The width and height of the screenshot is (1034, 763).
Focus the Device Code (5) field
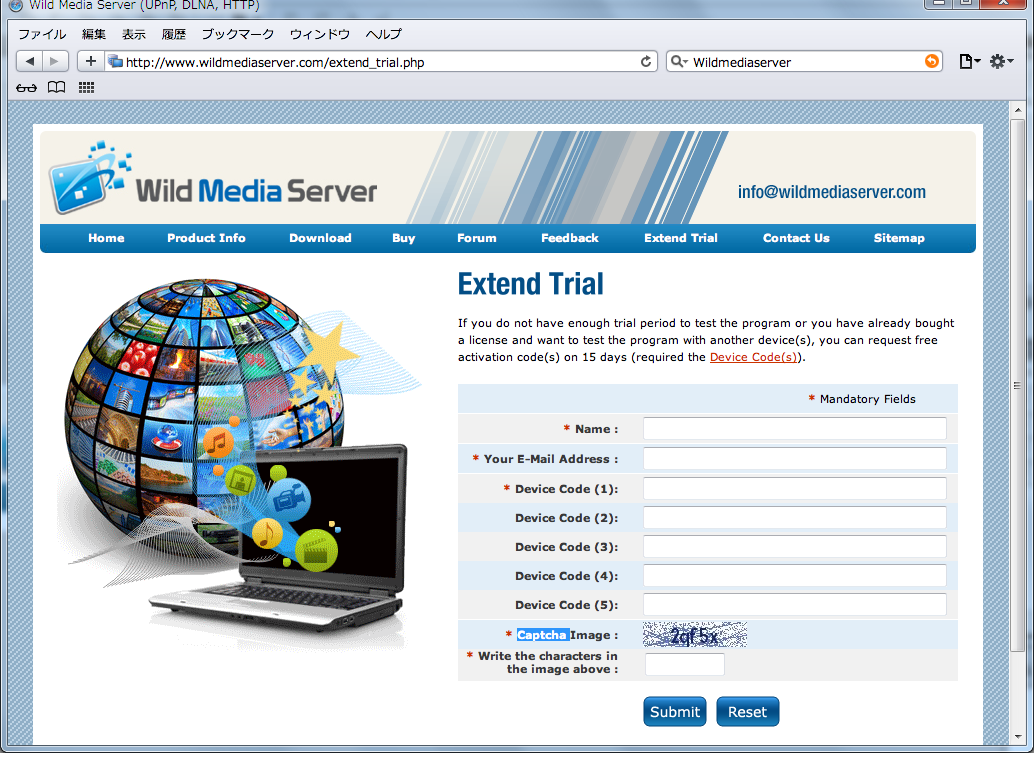click(795, 605)
